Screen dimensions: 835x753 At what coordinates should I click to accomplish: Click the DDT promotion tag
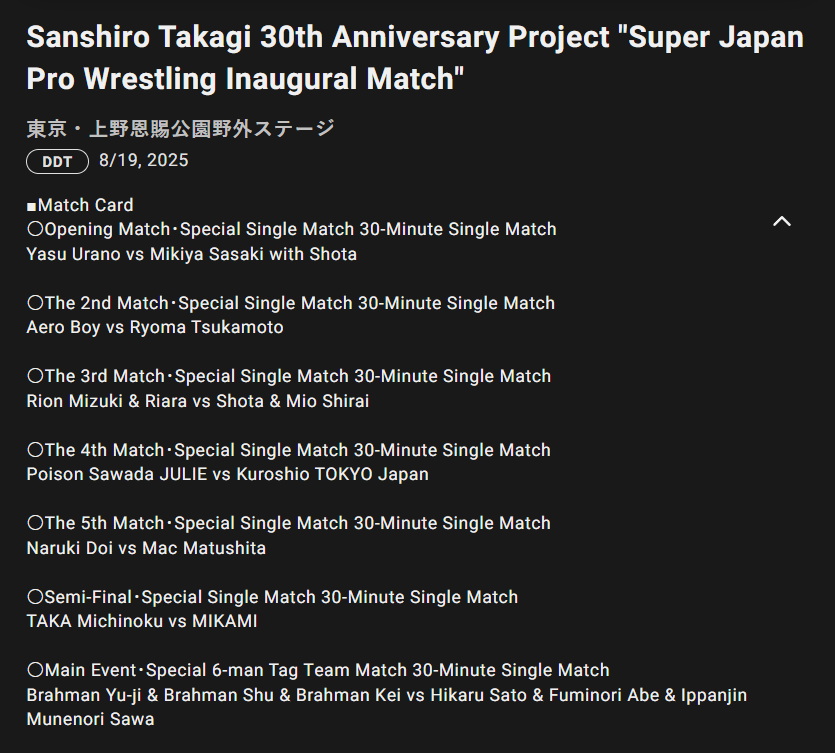click(57, 162)
